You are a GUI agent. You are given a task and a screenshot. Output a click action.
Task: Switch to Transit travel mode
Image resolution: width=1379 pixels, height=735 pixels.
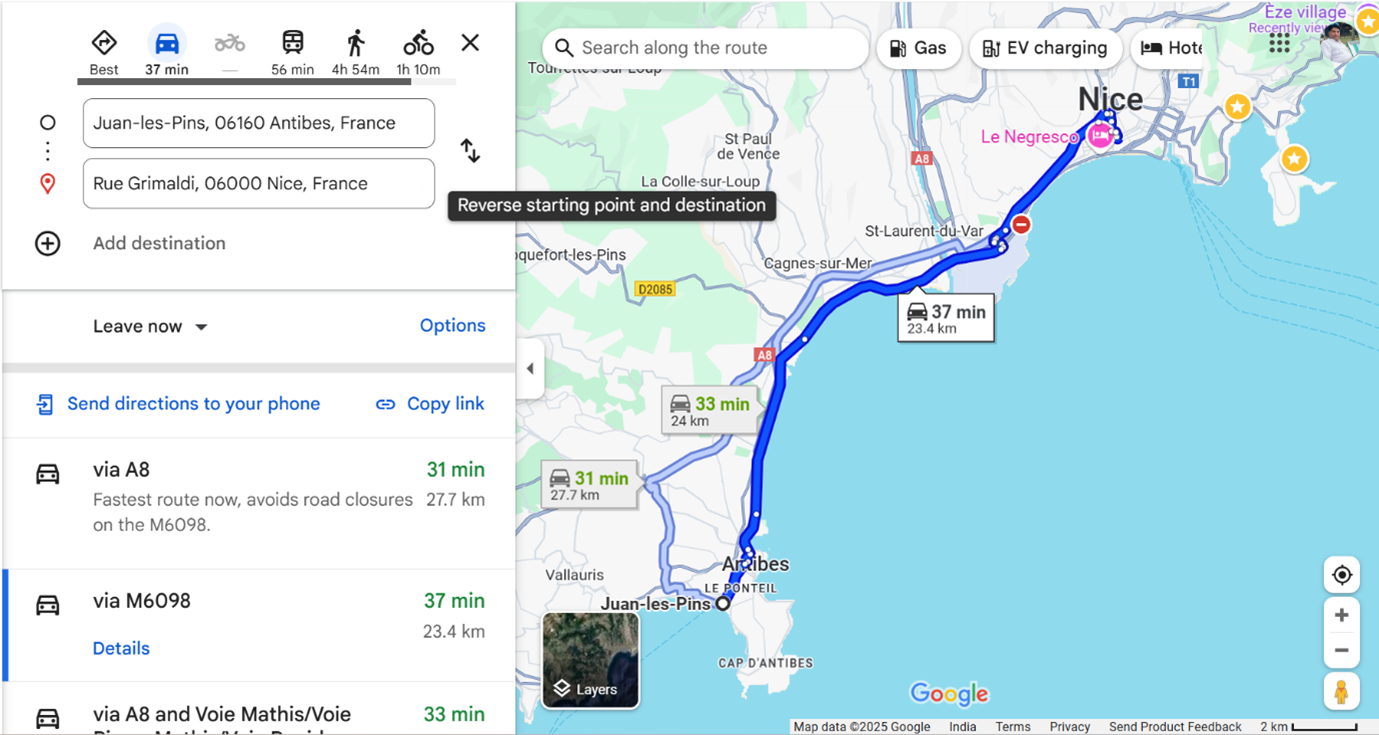click(292, 43)
